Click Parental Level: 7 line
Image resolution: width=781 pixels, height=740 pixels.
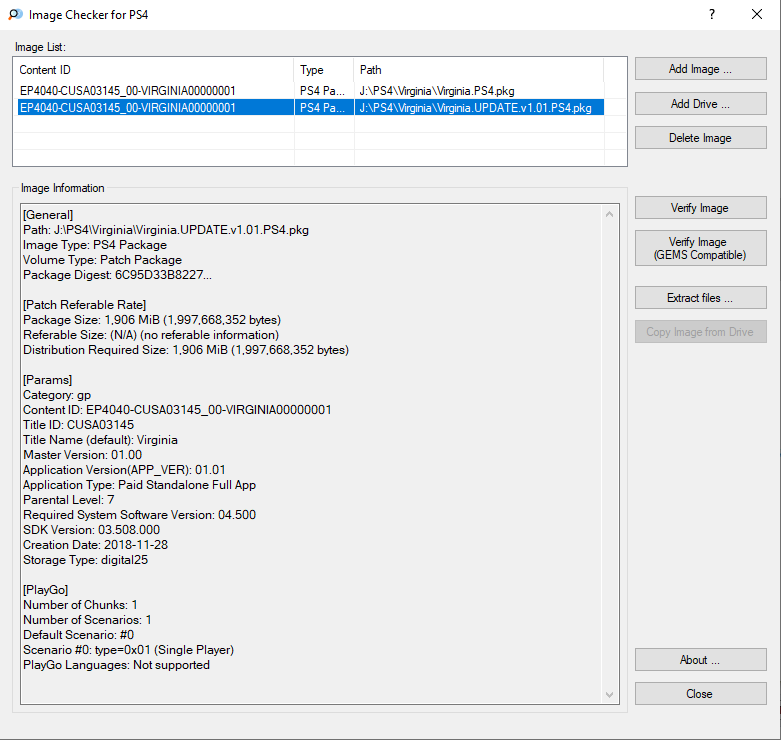69,499
